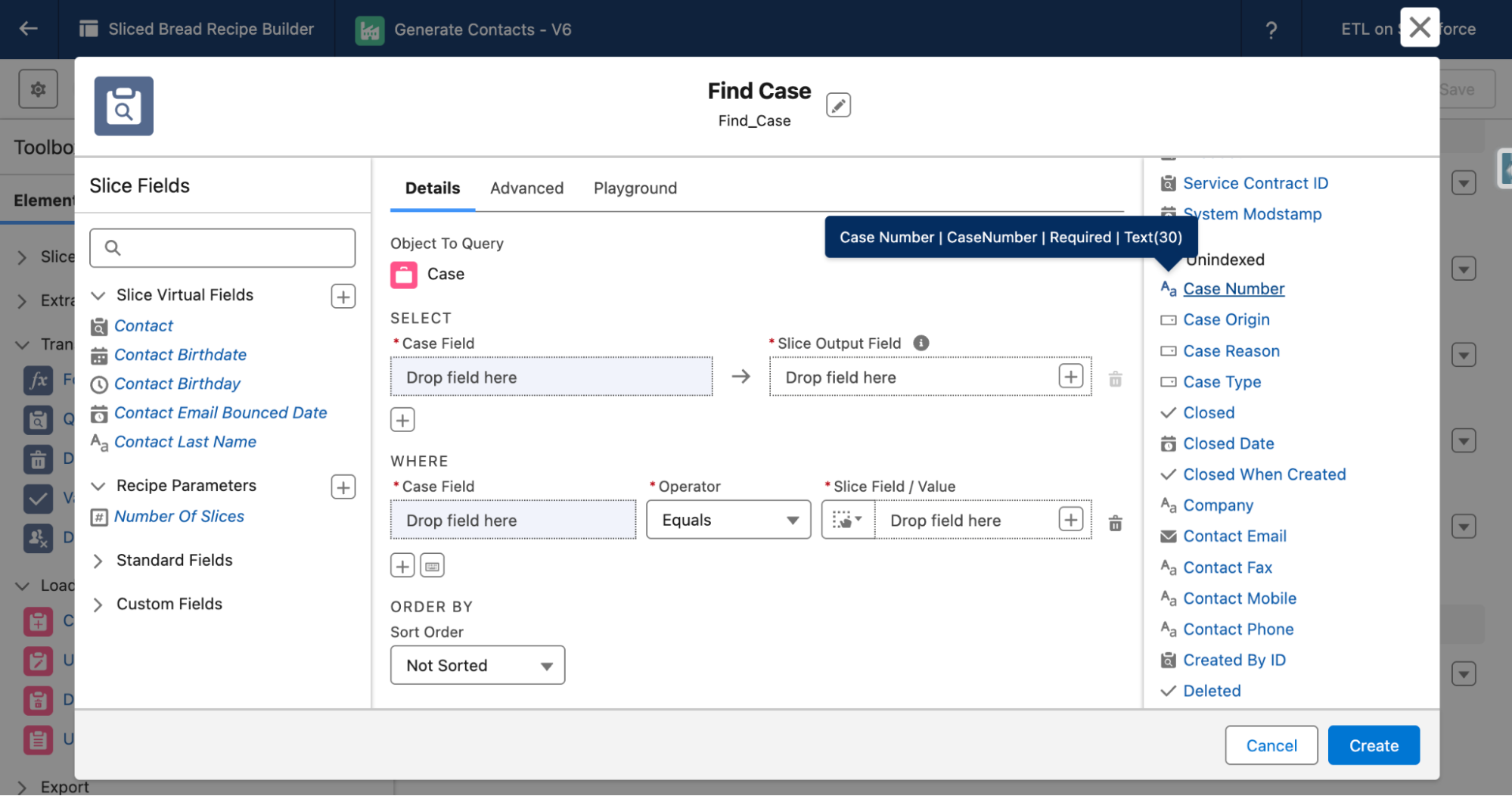1512x796 pixels.
Task: Click the Case Number field link
Action: (1233, 289)
